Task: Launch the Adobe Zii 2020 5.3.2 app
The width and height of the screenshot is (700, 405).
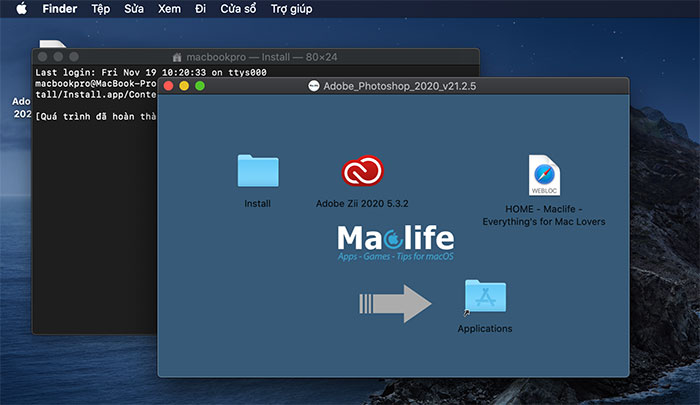Action: [362, 172]
